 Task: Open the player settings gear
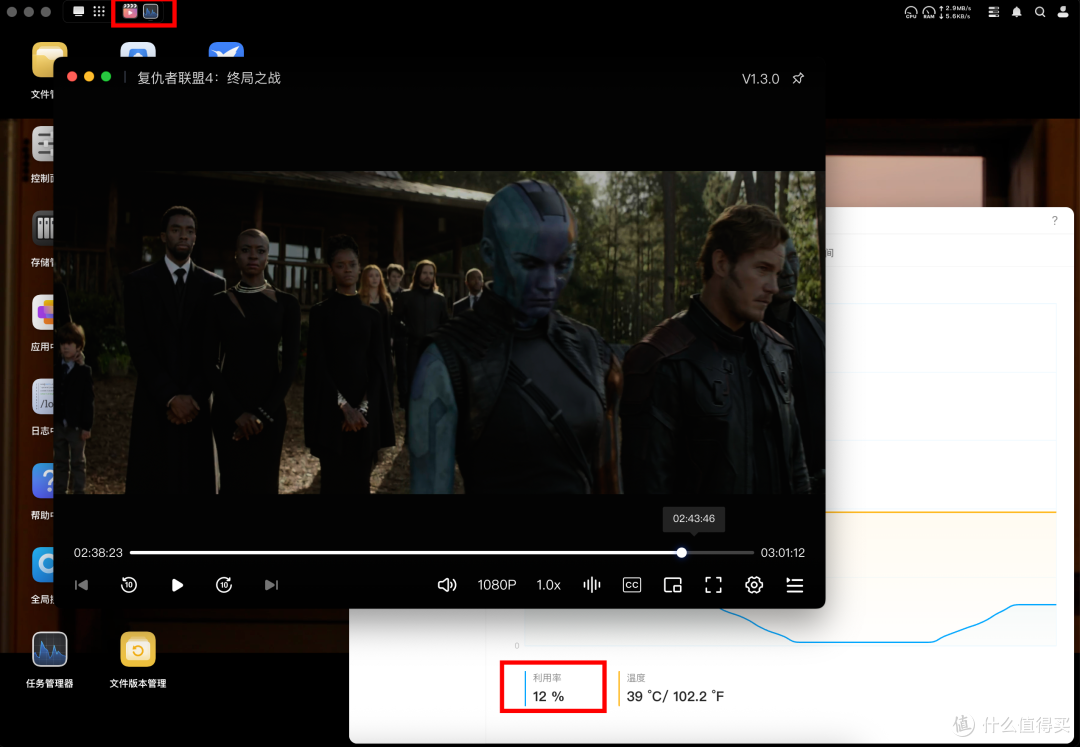coord(754,585)
